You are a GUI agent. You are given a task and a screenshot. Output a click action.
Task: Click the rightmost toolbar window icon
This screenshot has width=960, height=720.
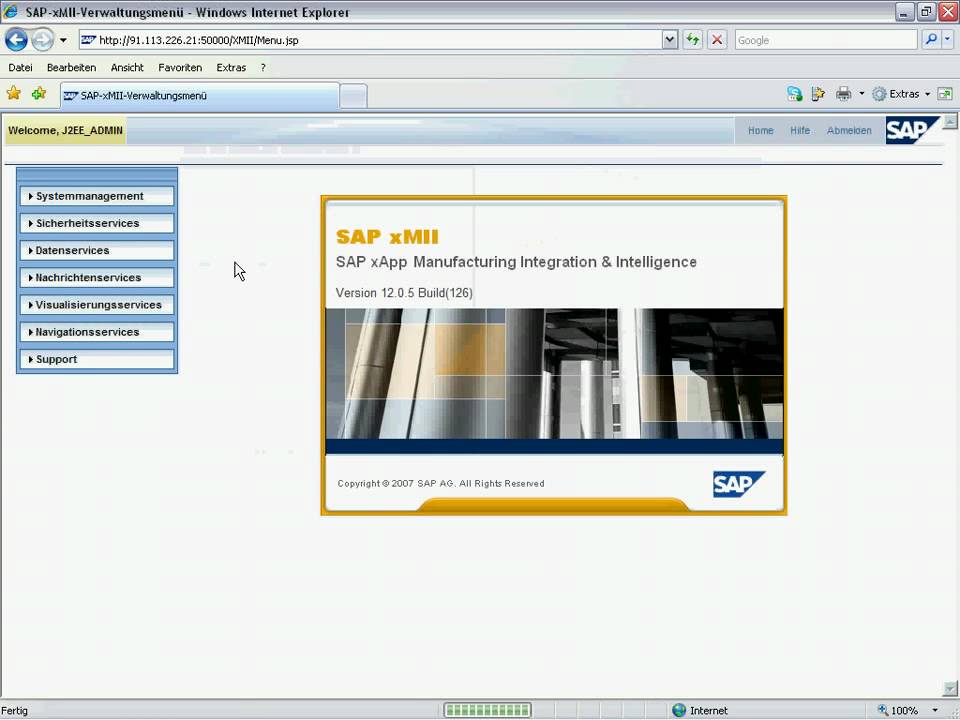[x=945, y=94]
